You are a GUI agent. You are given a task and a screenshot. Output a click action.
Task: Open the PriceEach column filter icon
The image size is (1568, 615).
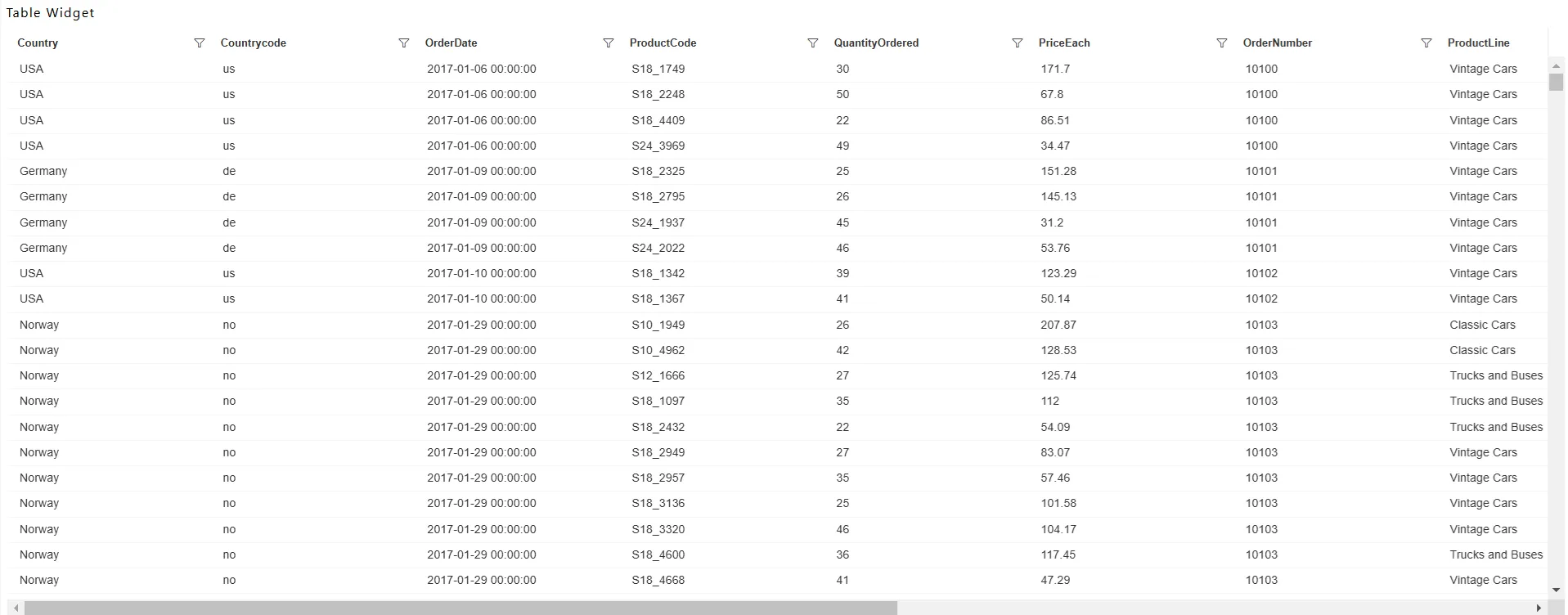1221,43
